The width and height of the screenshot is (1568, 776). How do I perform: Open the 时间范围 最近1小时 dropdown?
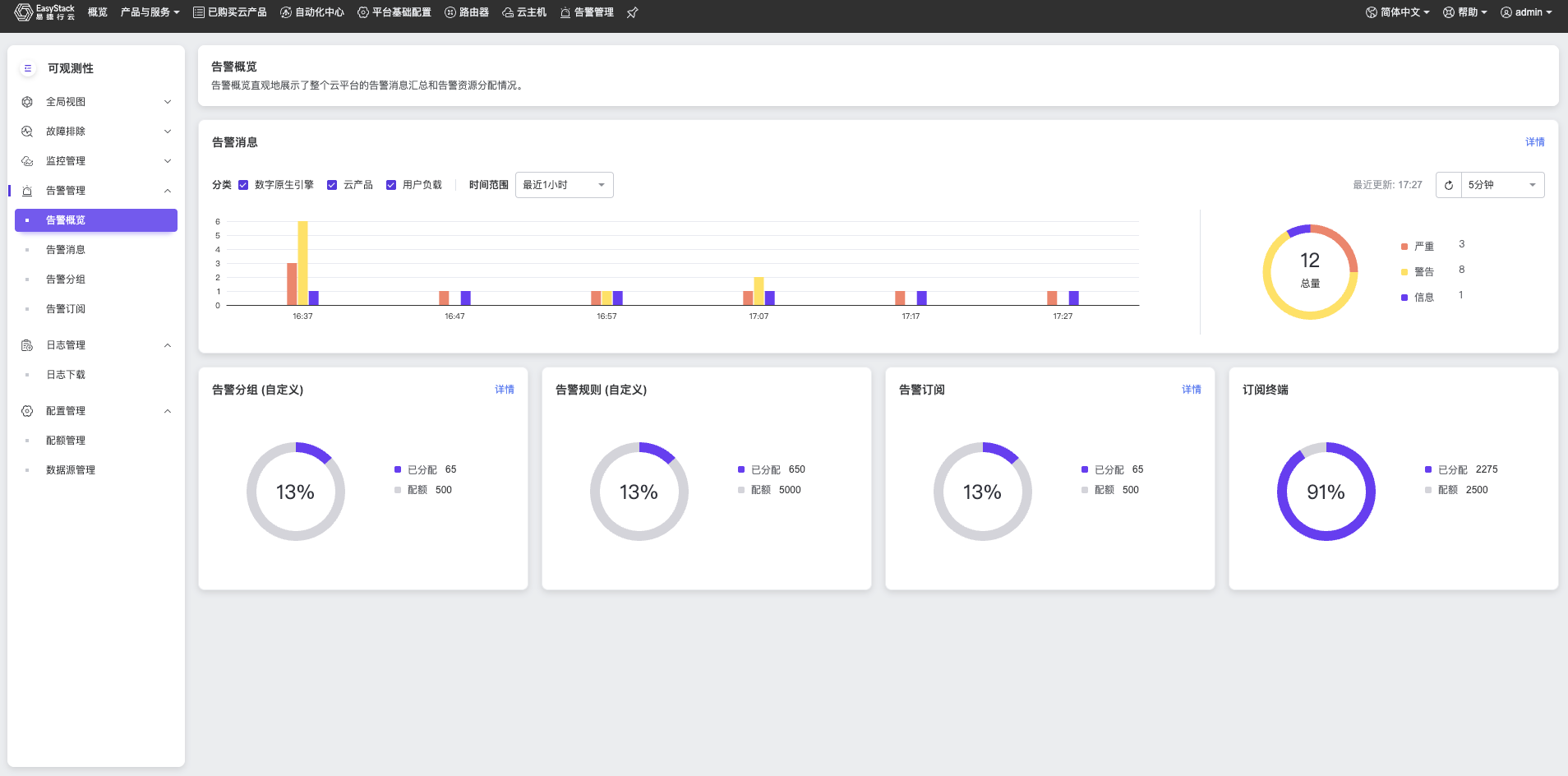point(565,185)
